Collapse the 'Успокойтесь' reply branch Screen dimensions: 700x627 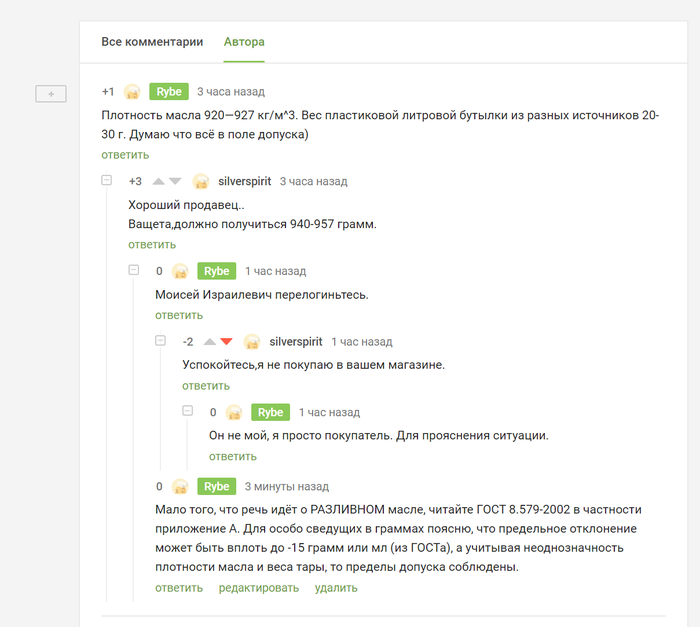tap(160, 341)
